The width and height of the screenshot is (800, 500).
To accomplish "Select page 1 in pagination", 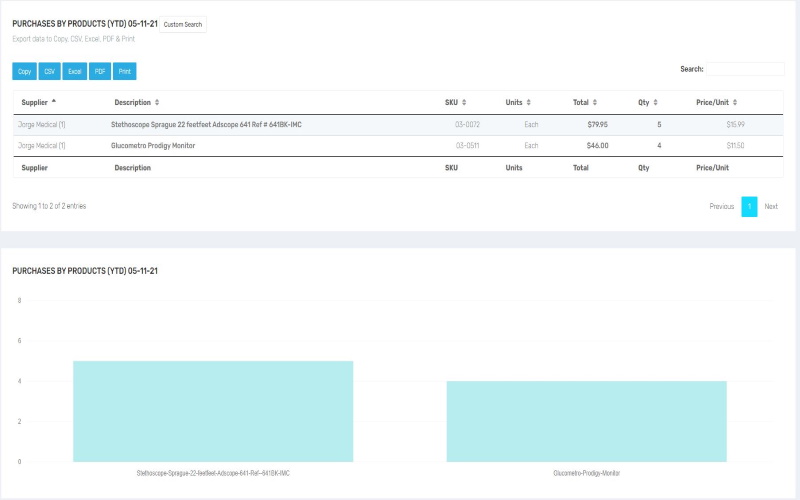I will tap(749, 207).
